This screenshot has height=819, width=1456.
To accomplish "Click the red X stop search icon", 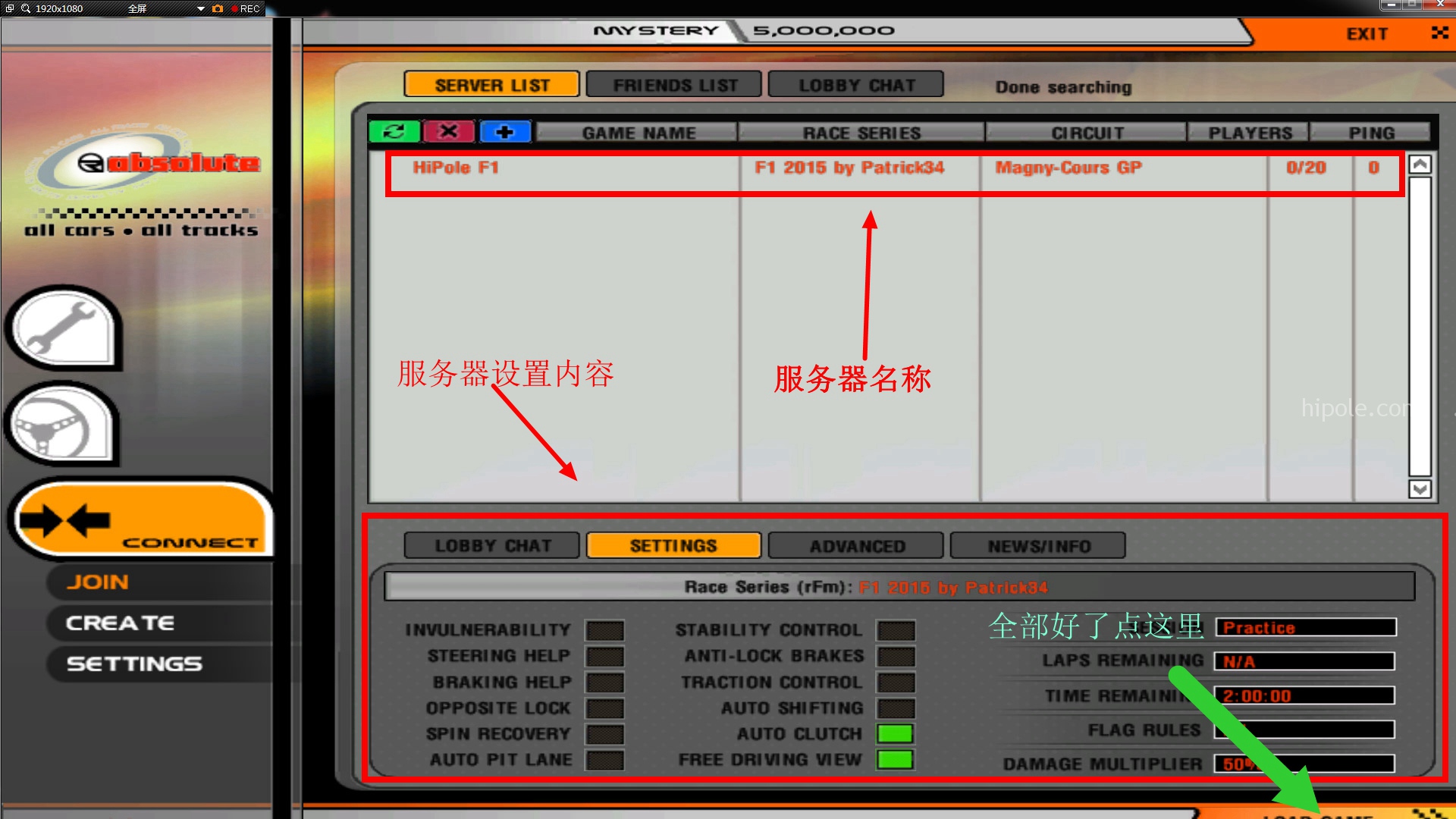I will pos(449,132).
